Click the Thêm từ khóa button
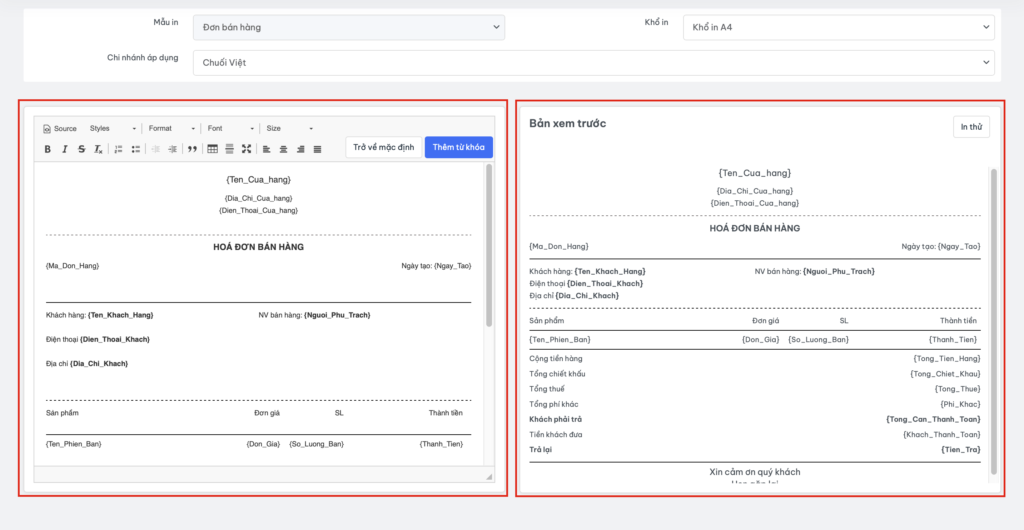 [x=458, y=147]
